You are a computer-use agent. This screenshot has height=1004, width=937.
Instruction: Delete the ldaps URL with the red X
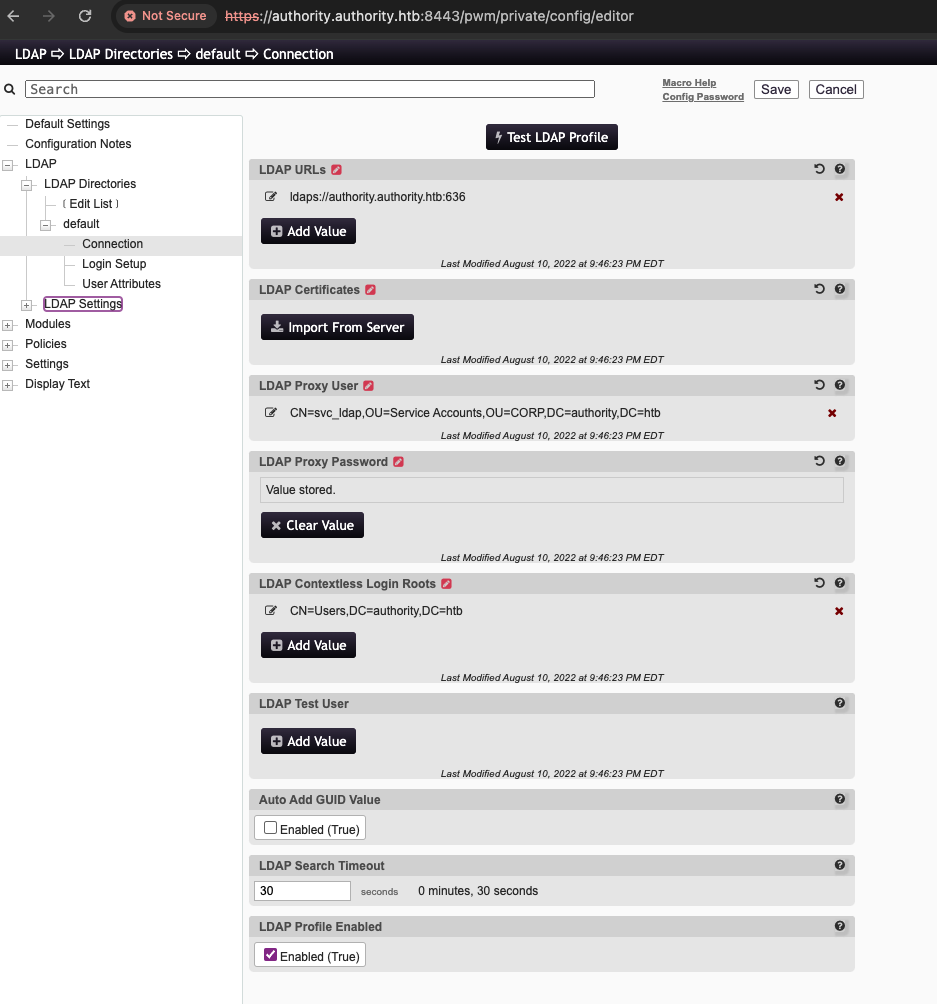pyautogui.click(x=838, y=196)
